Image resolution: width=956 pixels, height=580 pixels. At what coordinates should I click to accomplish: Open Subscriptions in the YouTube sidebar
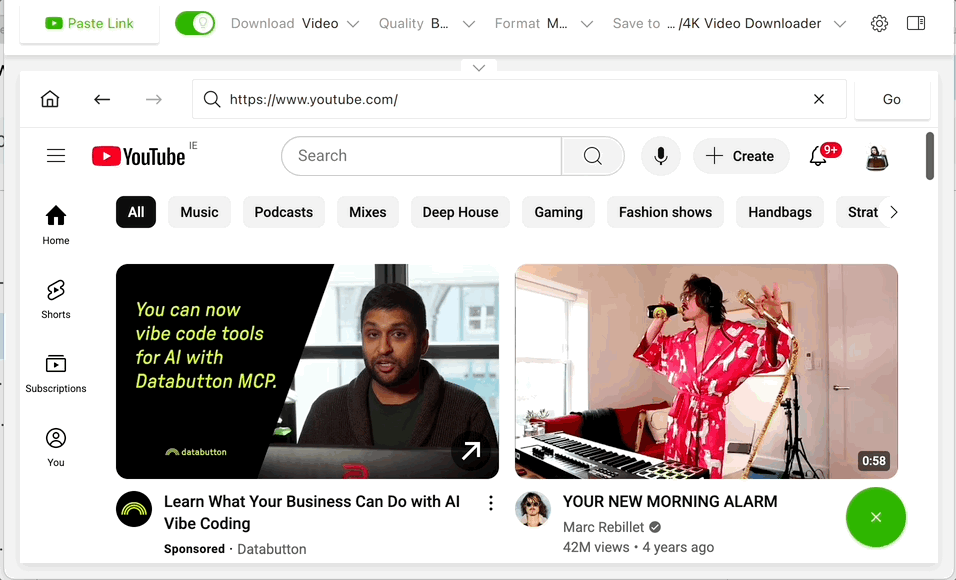coord(55,373)
